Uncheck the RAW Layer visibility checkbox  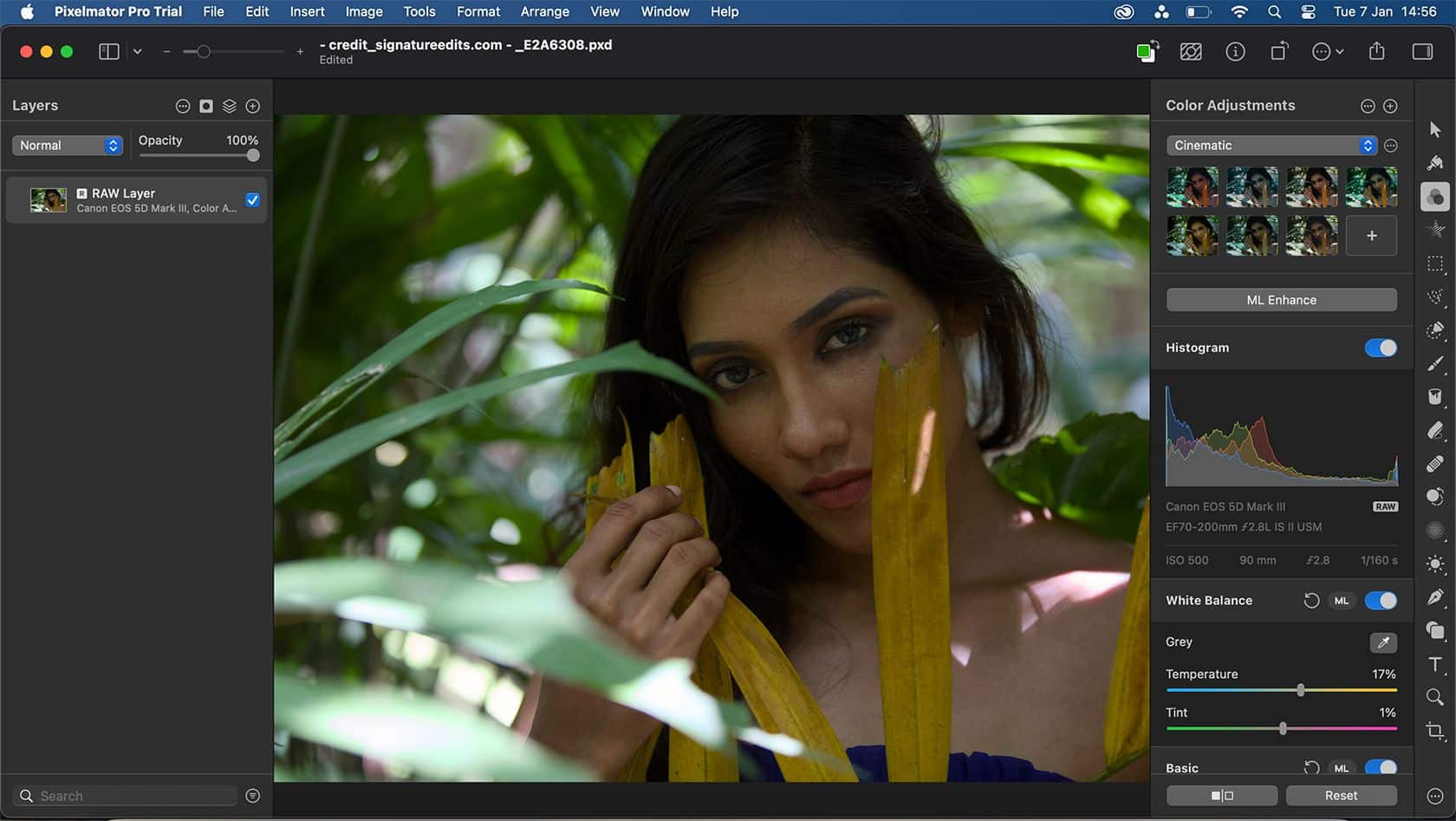[252, 200]
